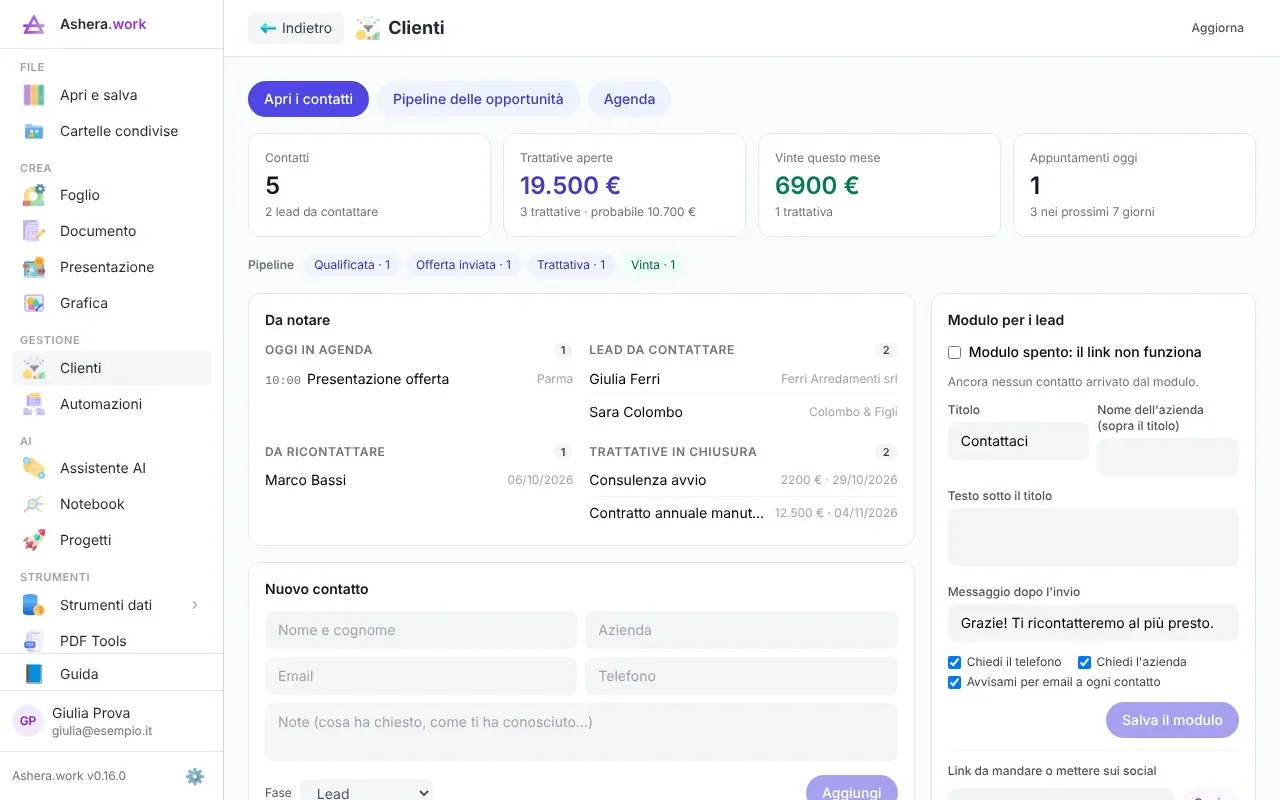The image size is (1280, 800).
Task: Expand the Strumenti dati chevron
Action: click(195, 605)
